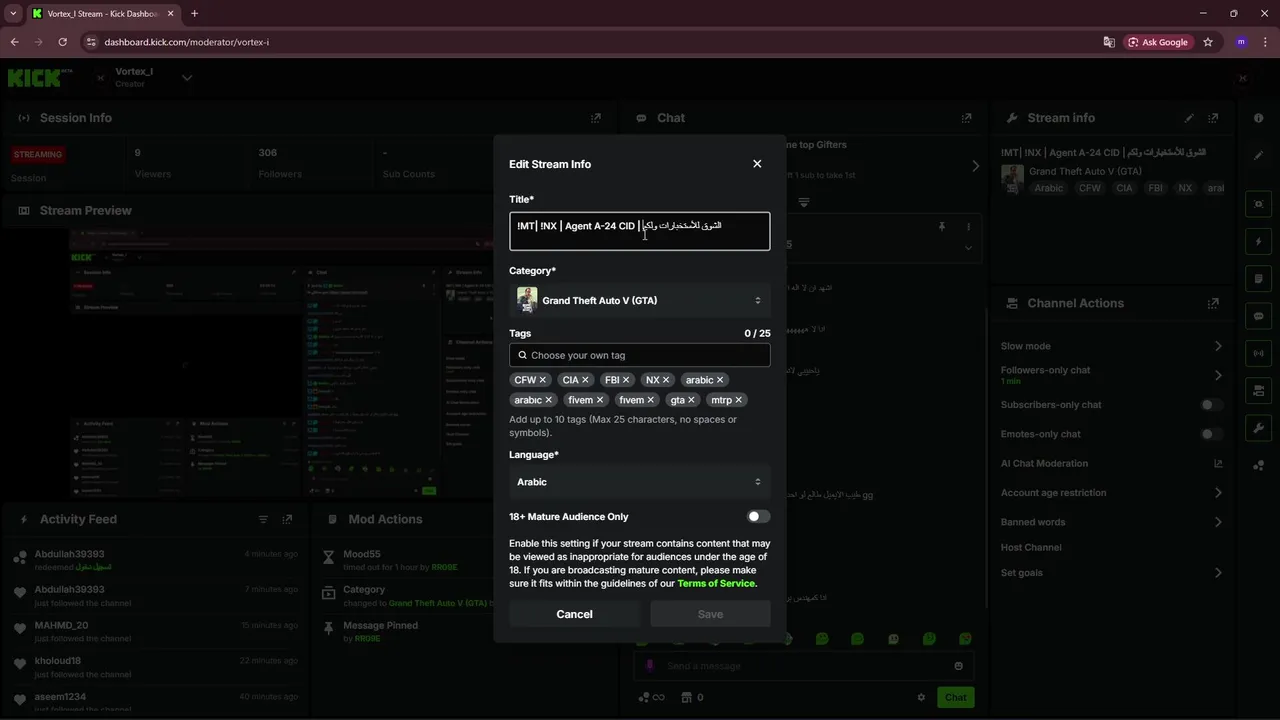
Task: Open the pinned message options menu
Action: [968, 227]
